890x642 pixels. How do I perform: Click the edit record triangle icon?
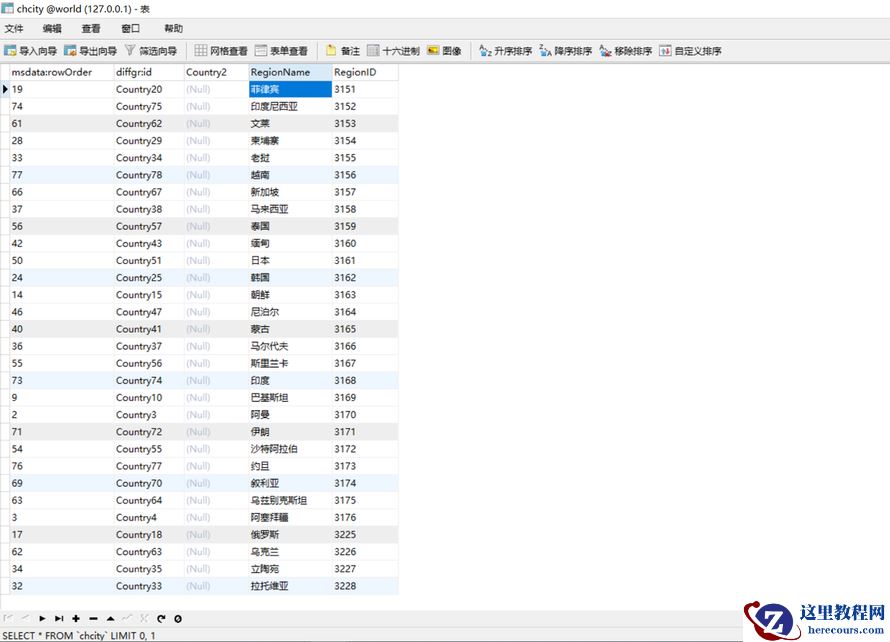coord(110,619)
